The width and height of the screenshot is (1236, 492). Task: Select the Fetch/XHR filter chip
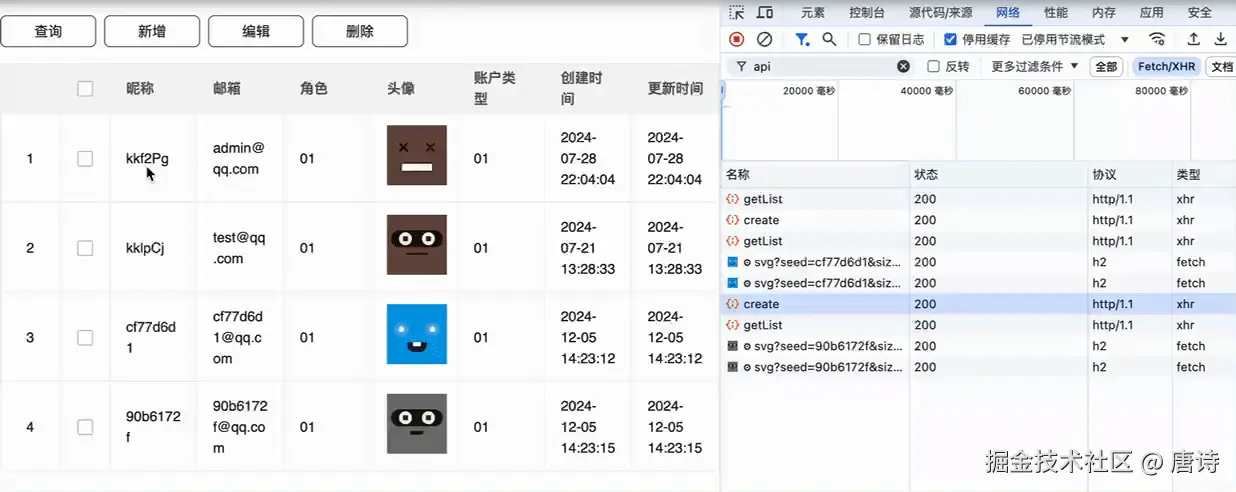pos(1168,66)
